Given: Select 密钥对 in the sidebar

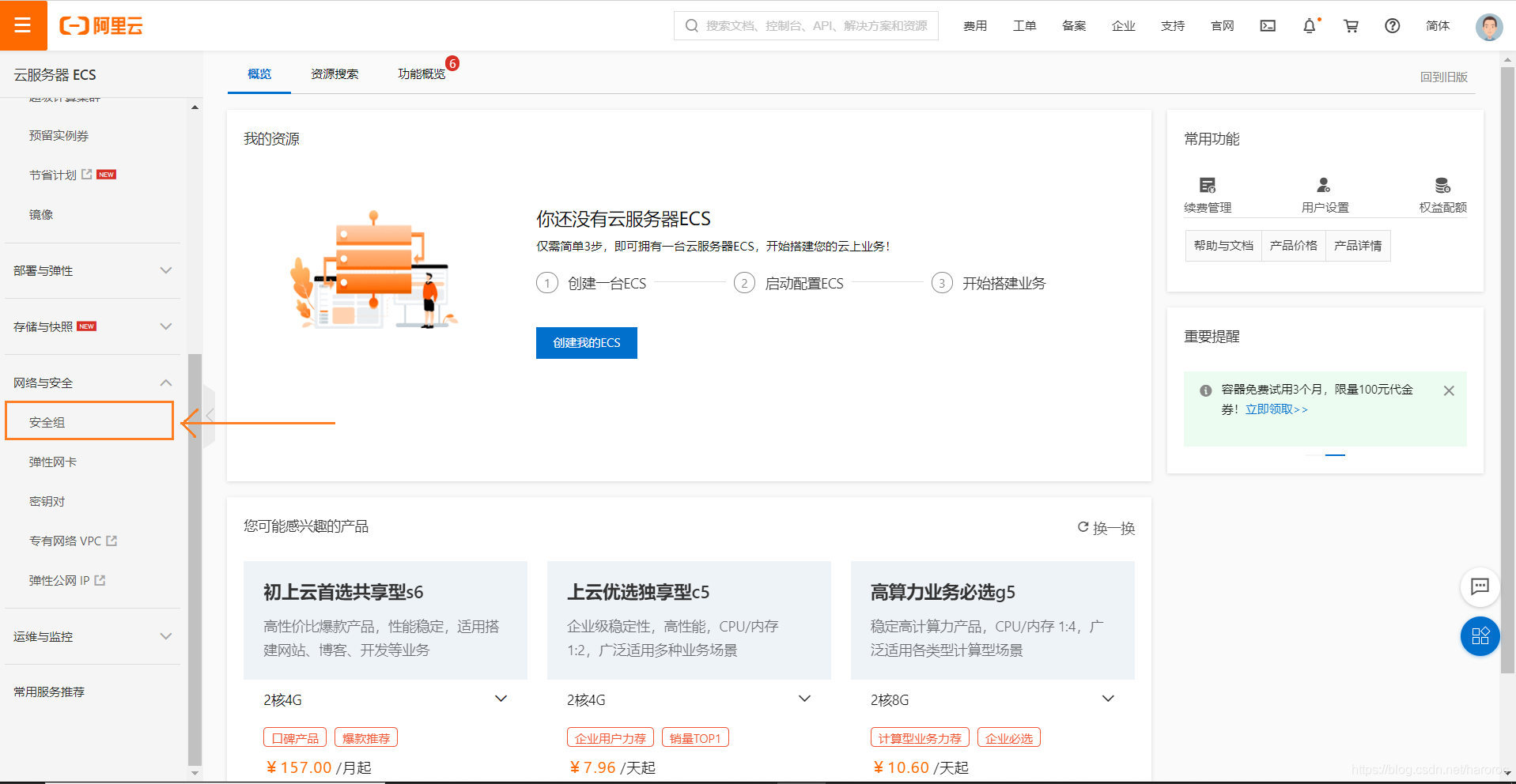Looking at the screenshot, I should coord(47,501).
